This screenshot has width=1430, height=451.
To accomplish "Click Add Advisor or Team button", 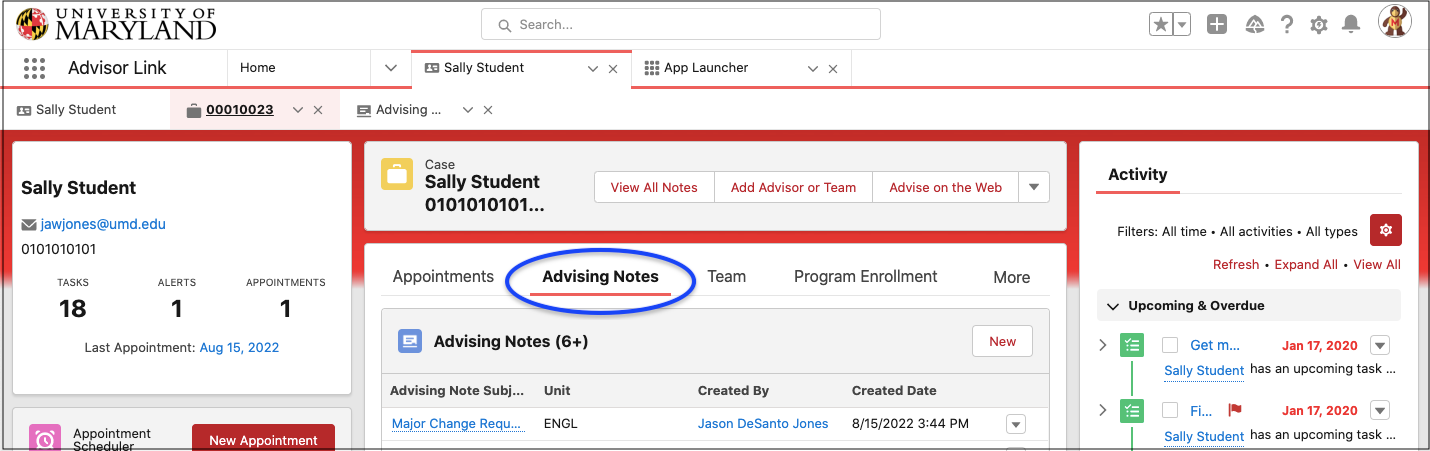I will pos(793,187).
